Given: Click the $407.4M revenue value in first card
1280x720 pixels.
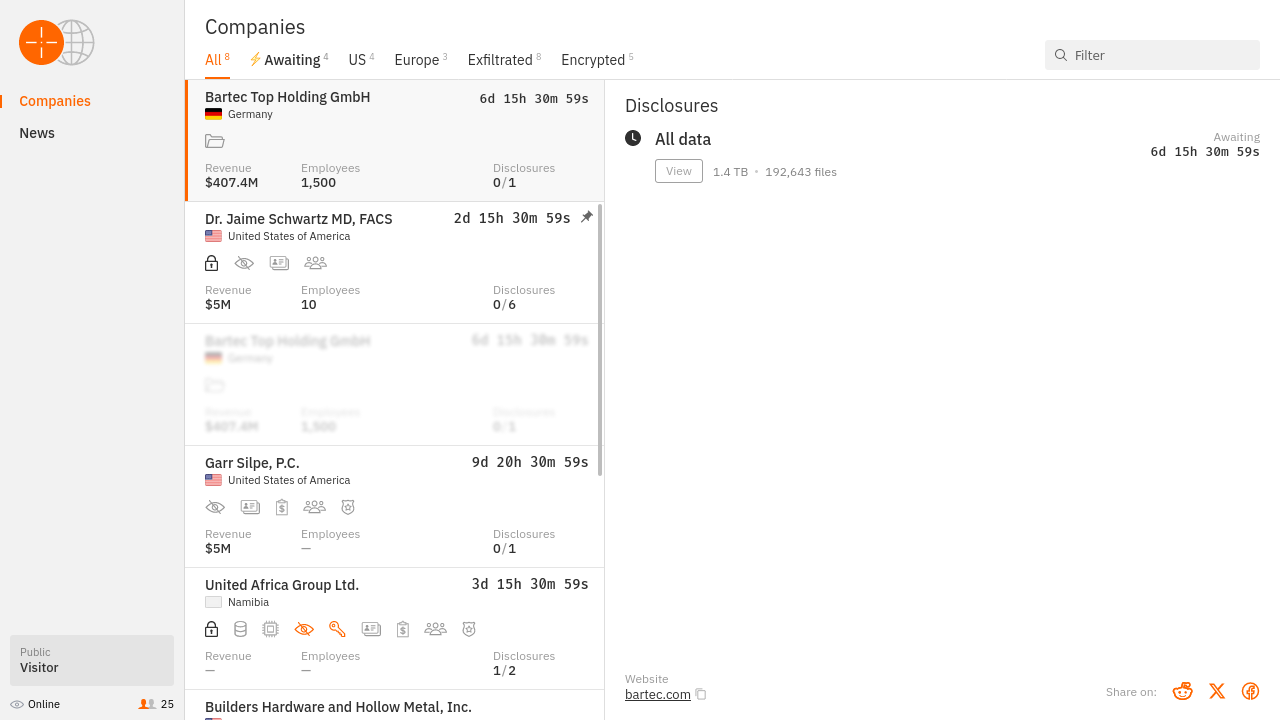Looking at the screenshot, I should [x=232, y=183].
